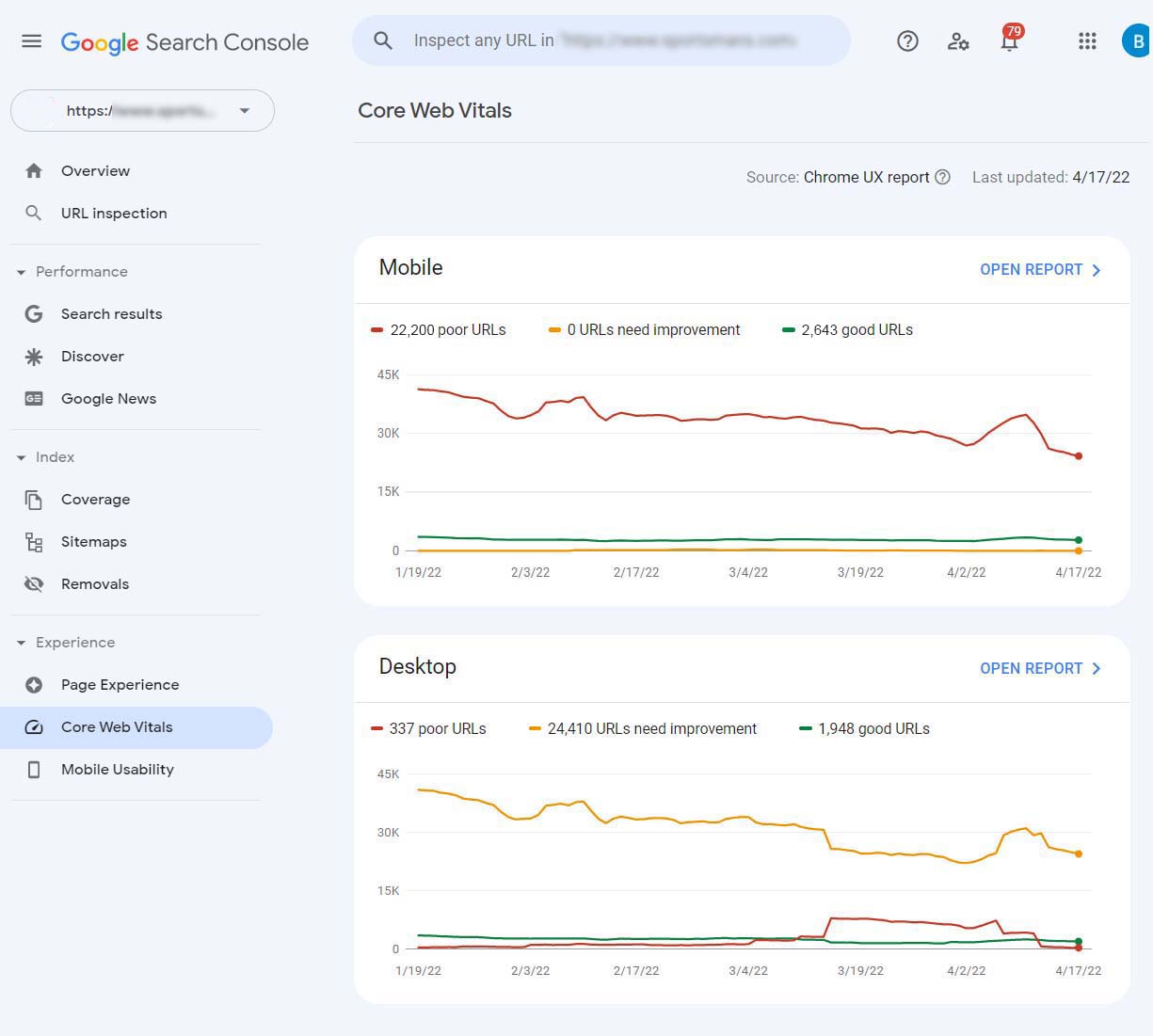Image resolution: width=1153 pixels, height=1036 pixels.
Task: Click the Page Experience icon
Action: pyautogui.click(x=34, y=685)
